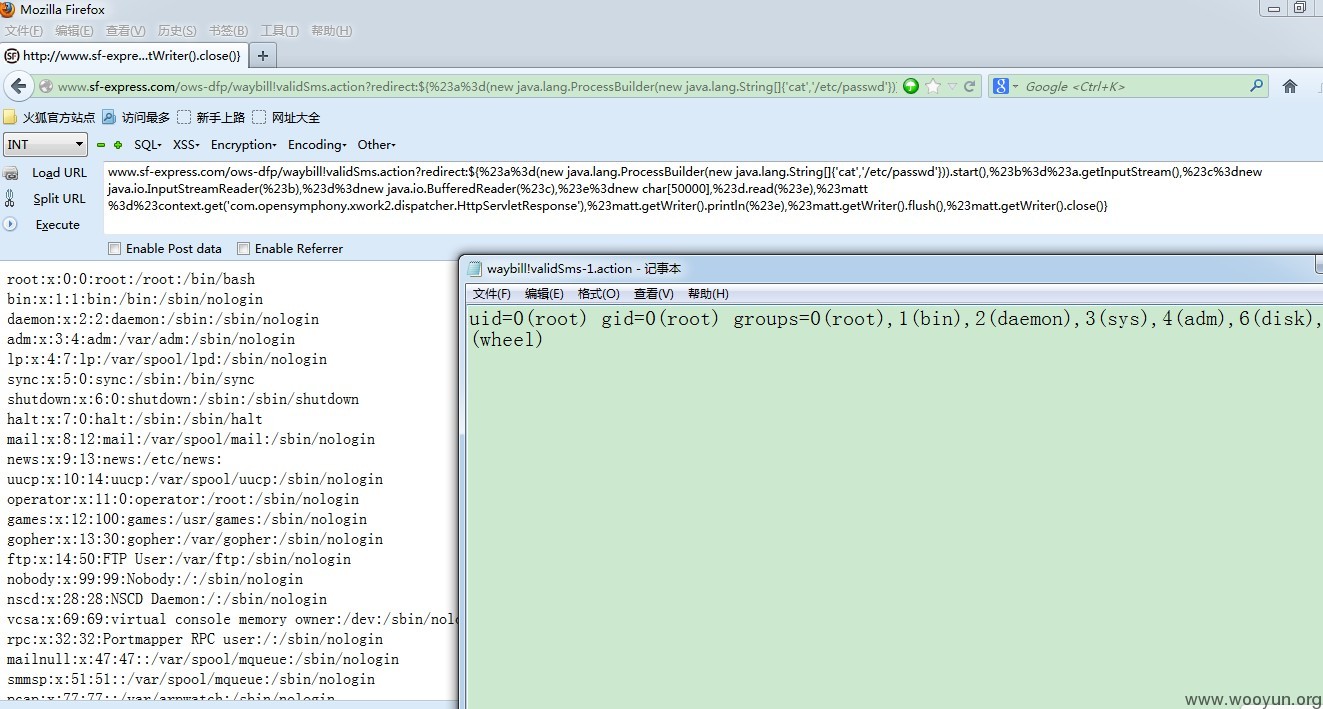Click the Load URL button
The height and width of the screenshot is (709, 1323).
coord(60,173)
